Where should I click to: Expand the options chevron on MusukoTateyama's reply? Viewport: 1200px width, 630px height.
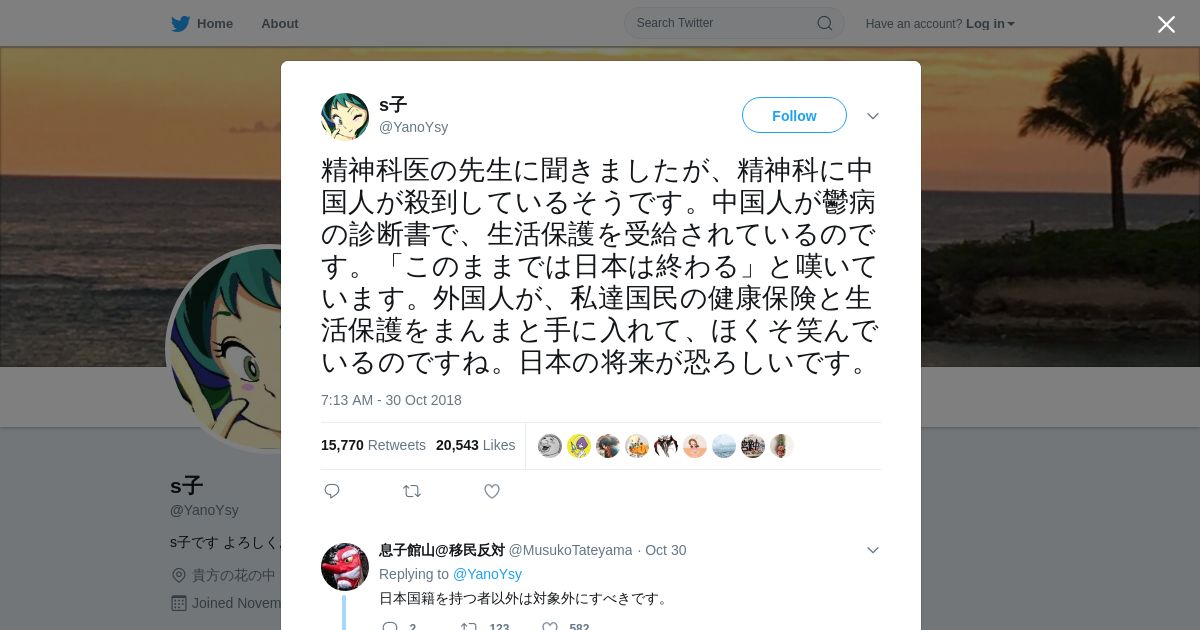pyautogui.click(x=873, y=550)
